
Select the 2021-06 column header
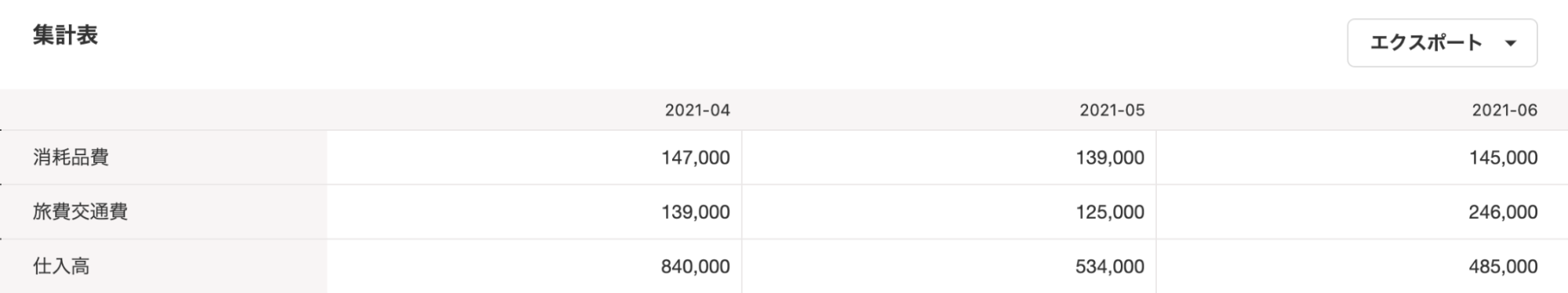tap(1504, 110)
